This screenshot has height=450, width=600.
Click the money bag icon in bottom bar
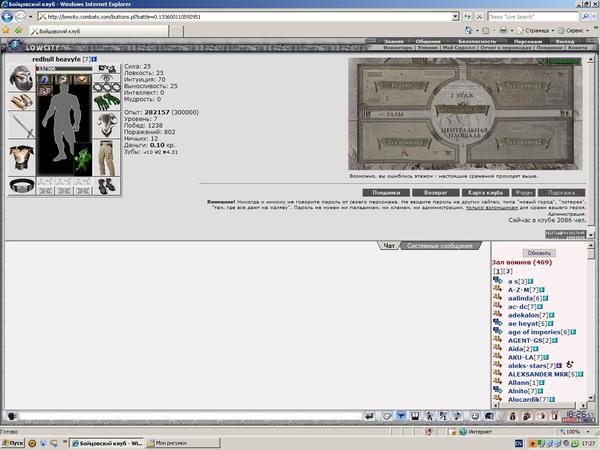[513, 416]
